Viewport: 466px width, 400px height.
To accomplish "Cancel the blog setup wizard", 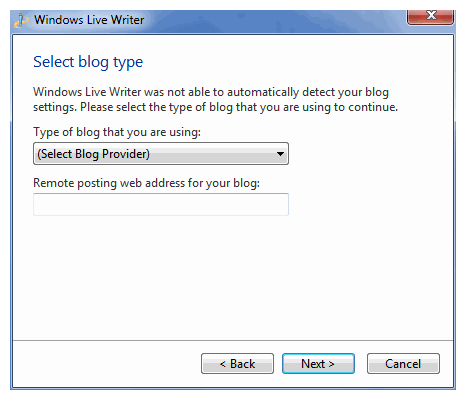I will click(403, 363).
